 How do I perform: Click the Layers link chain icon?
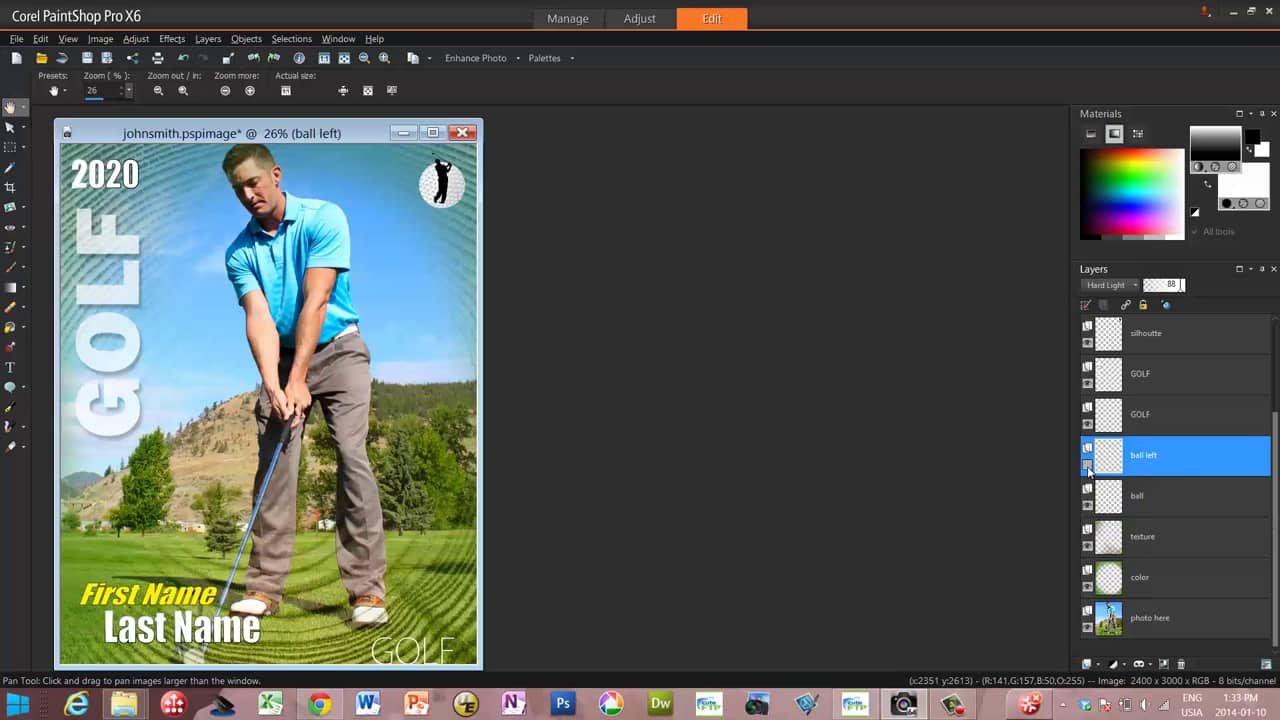pyautogui.click(x=1125, y=305)
